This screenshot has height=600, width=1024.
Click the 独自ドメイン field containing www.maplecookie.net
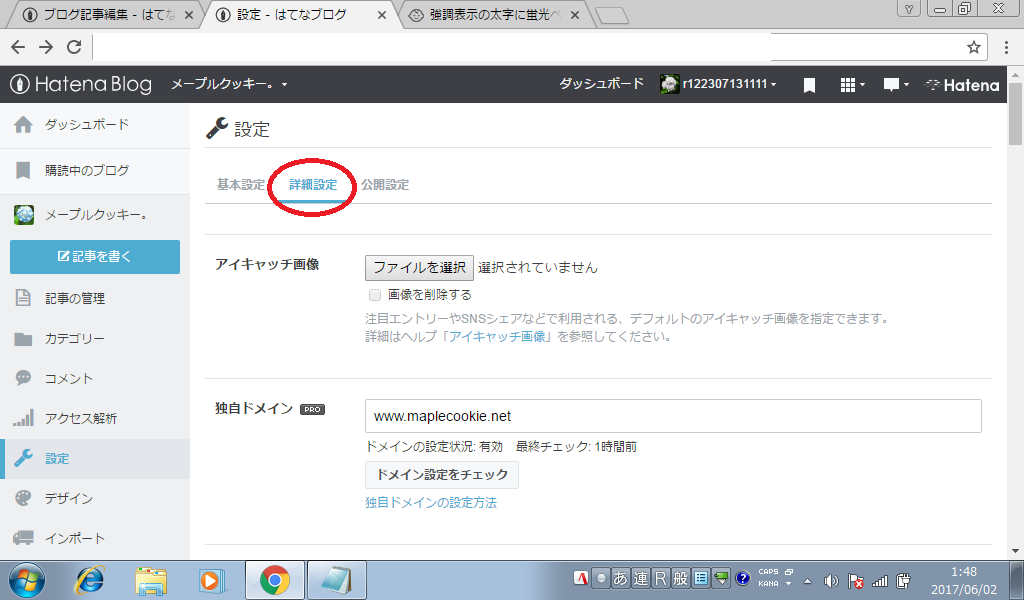tap(673, 416)
